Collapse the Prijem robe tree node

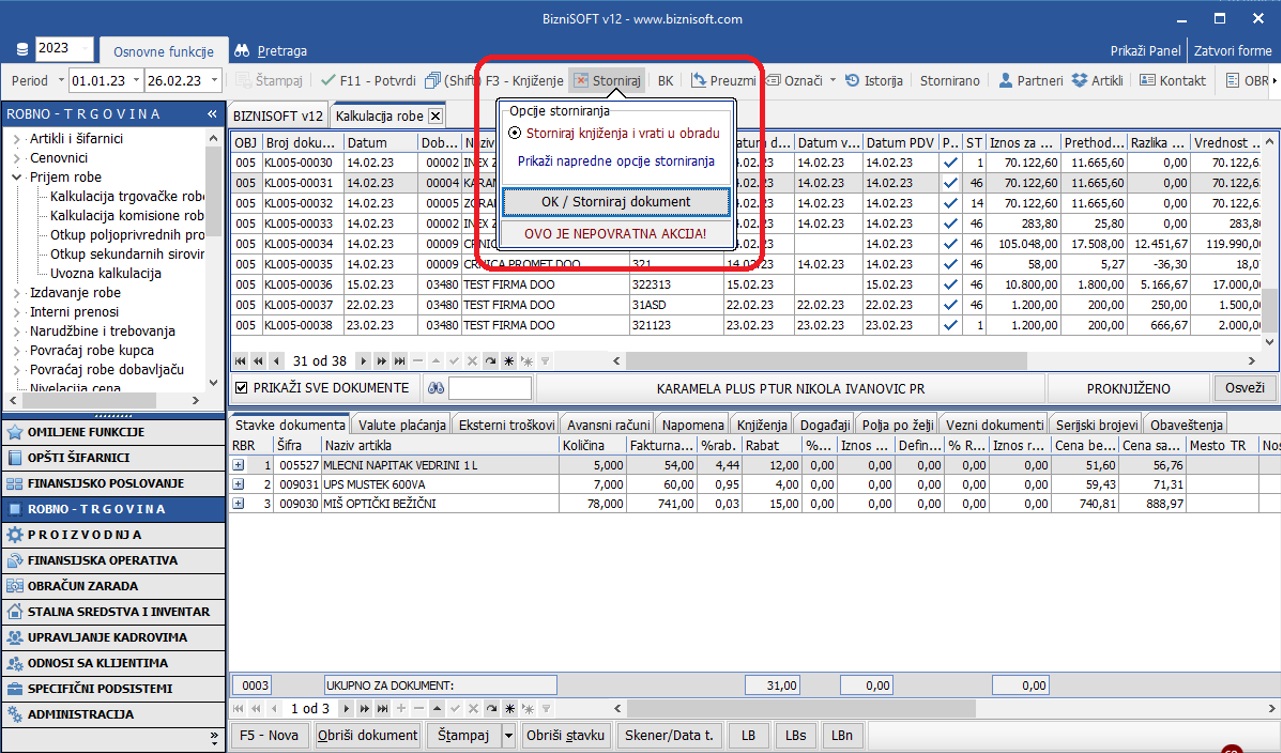coord(17,177)
